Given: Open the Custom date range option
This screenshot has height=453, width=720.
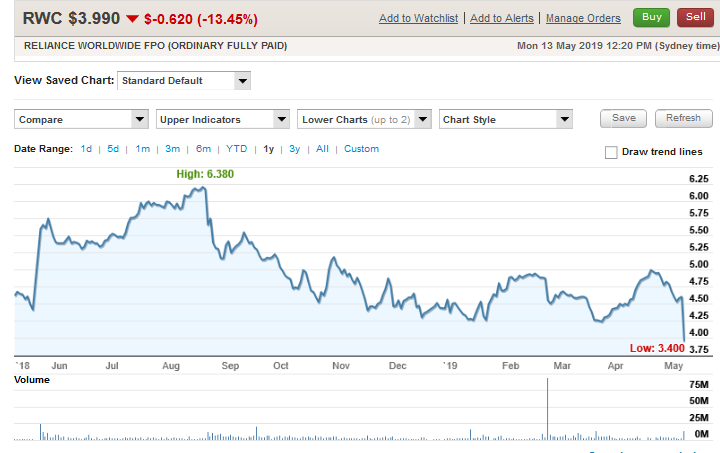Looking at the screenshot, I should [361, 149].
